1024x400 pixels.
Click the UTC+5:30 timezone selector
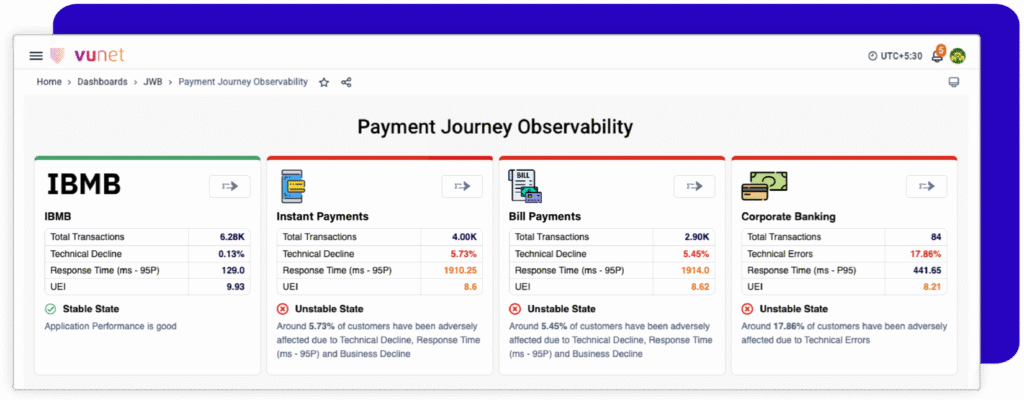pyautogui.click(x=896, y=56)
